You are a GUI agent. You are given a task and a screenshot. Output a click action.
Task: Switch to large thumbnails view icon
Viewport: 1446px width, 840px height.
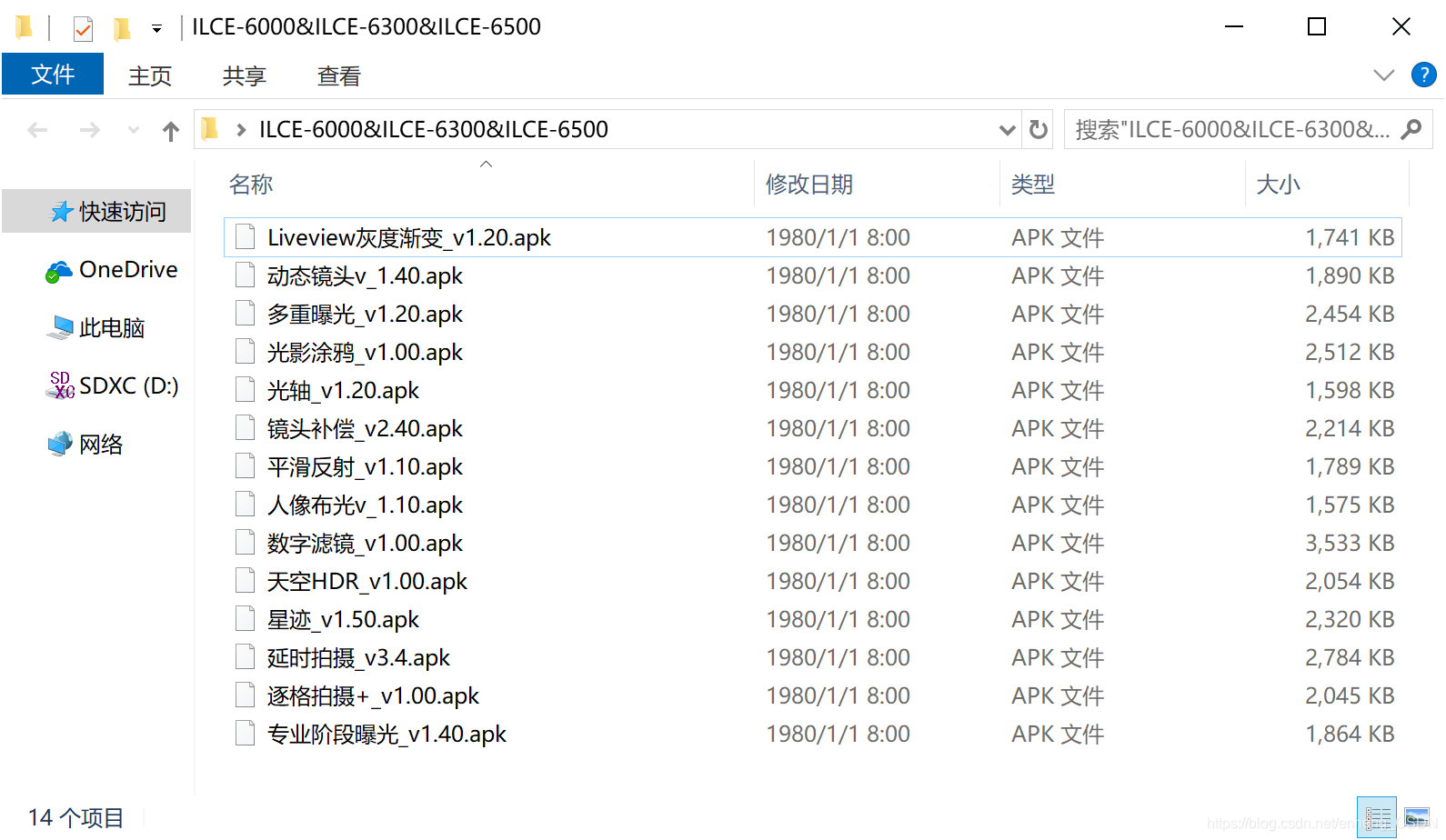(x=1417, y=817)
